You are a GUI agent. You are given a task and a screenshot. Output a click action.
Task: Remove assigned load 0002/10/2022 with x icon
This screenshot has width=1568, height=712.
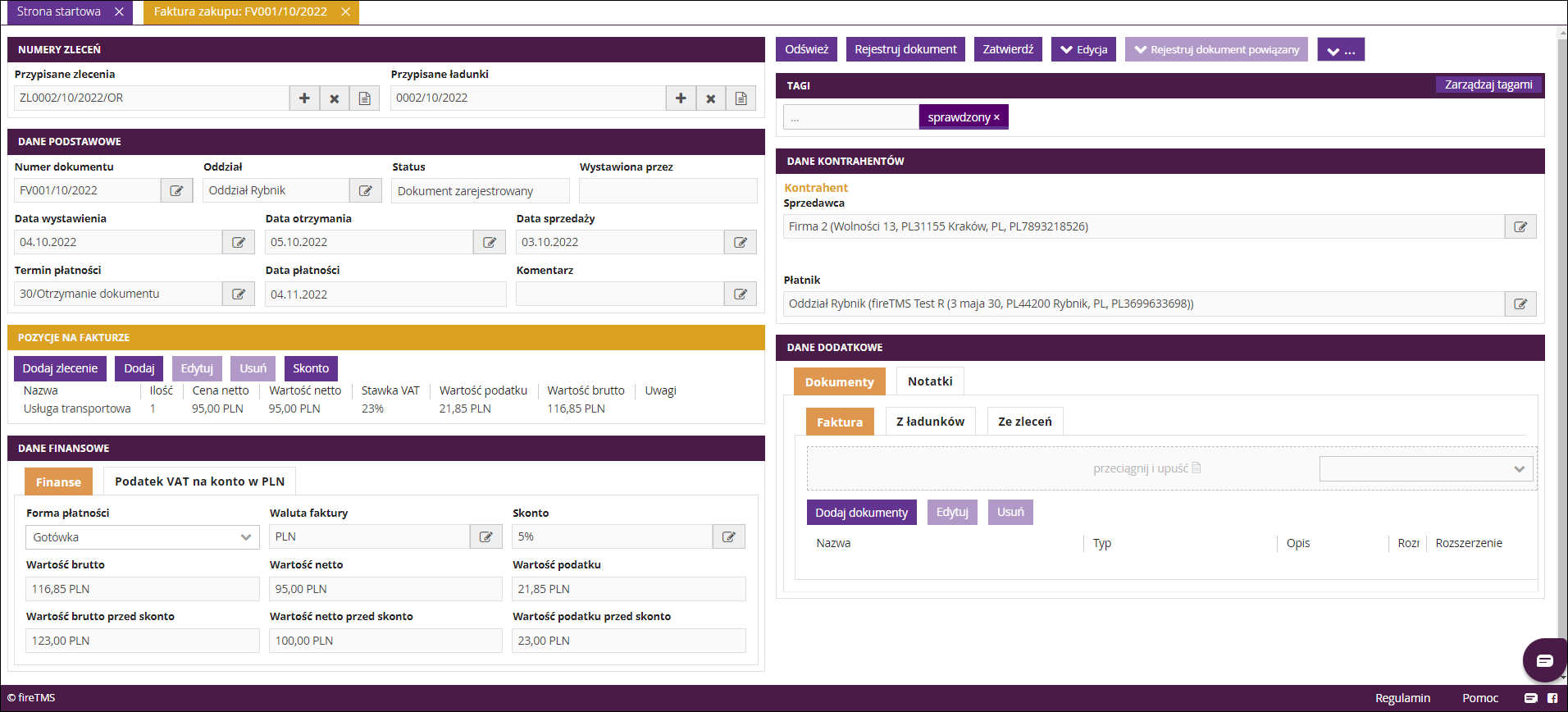[711, 98]
